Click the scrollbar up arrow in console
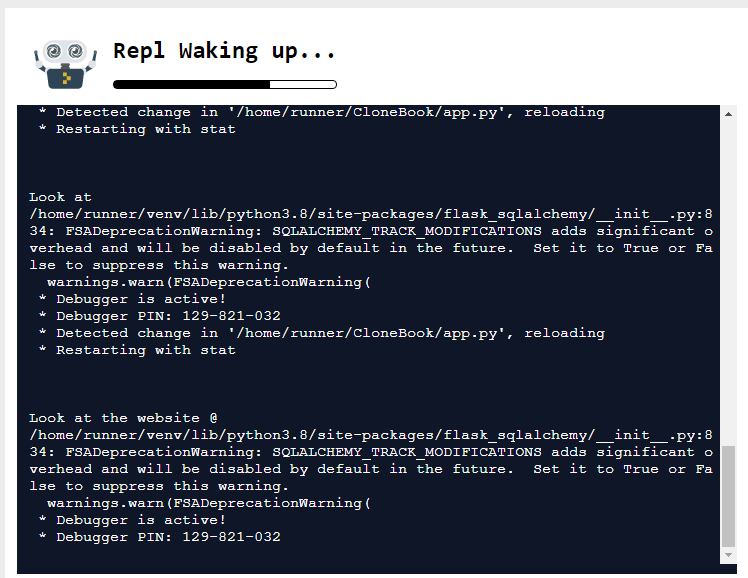This screenshot has height=578, width=748. tap(728, 114)
